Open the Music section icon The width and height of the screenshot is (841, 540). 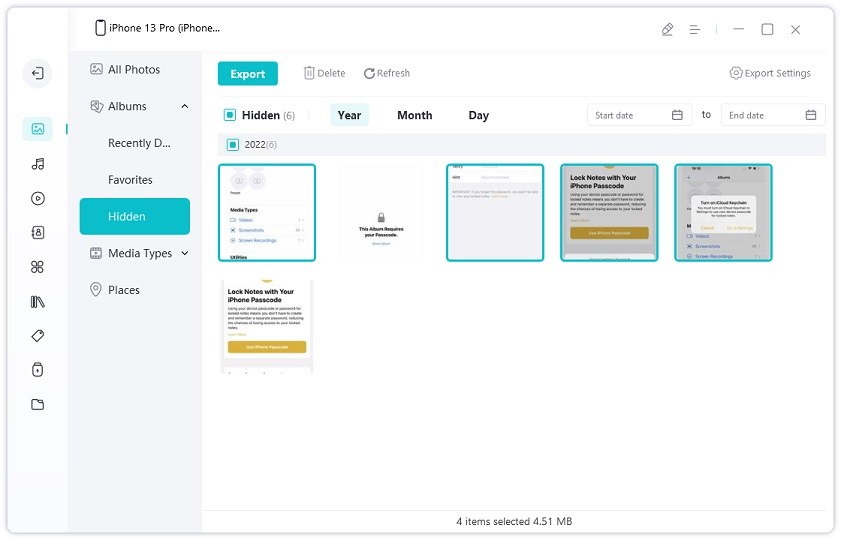[x=38, y=164]
